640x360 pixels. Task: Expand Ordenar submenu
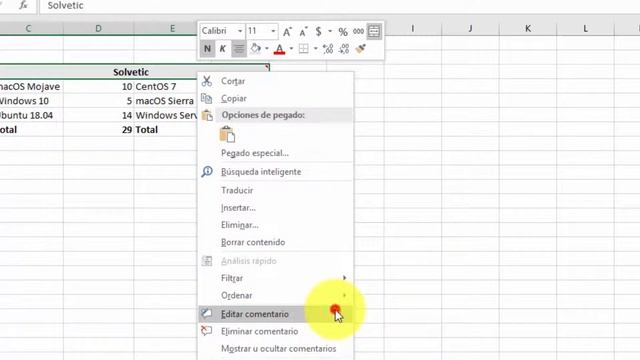point(276,295)
